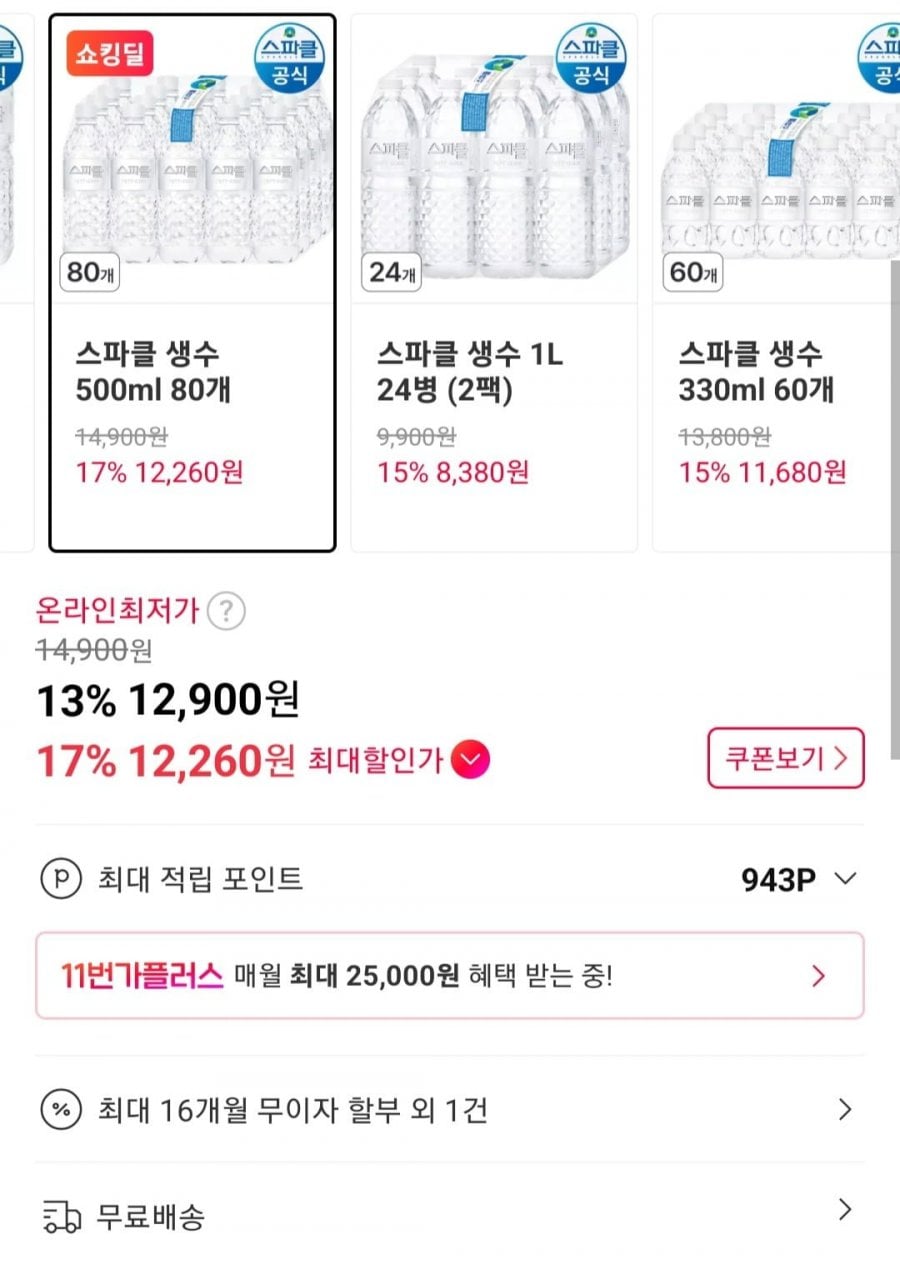Click the online lowest price help icon
The width and height of the screenshot is (900, 1269).
227,610
